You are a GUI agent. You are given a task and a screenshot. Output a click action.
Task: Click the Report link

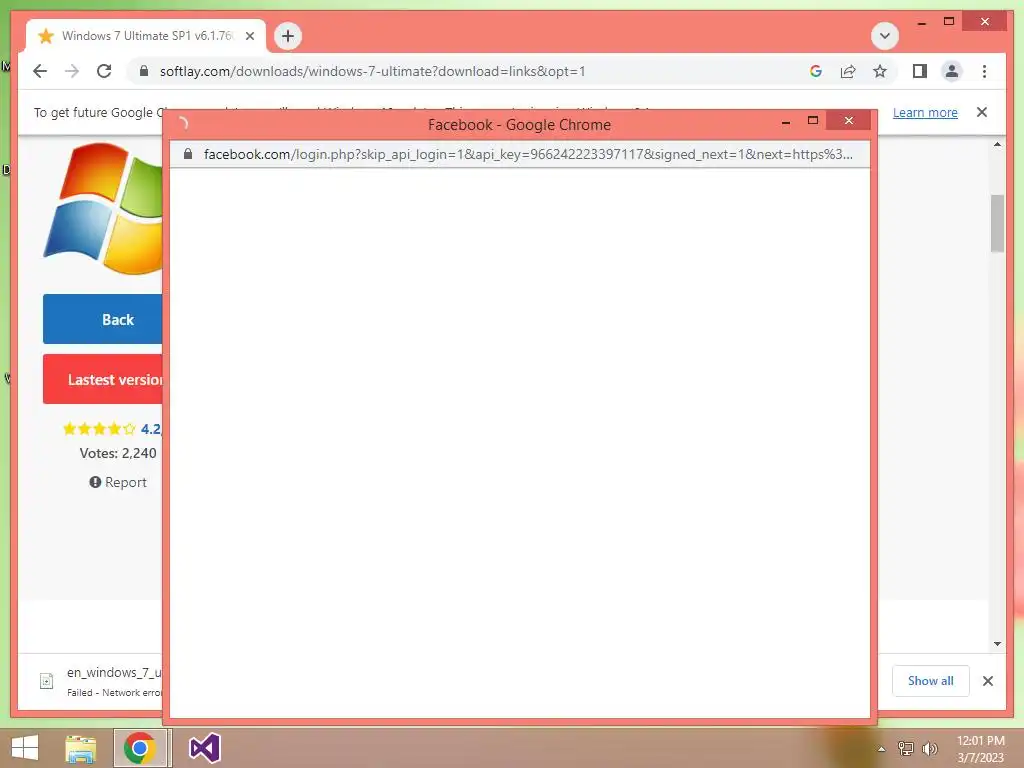tap(118, 482)
